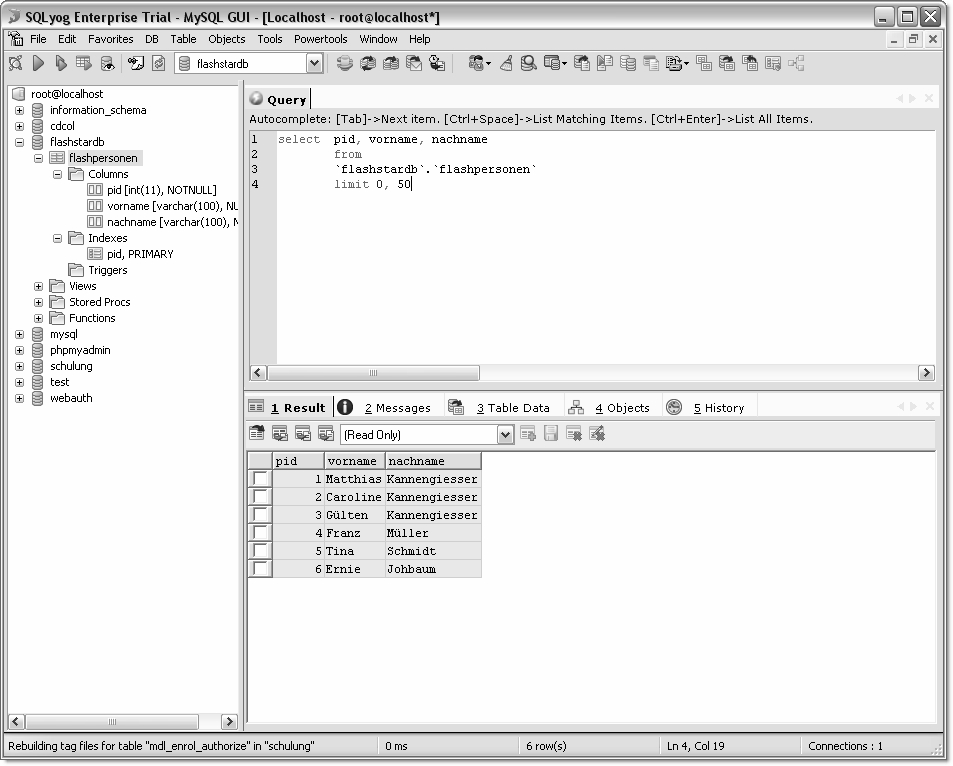Click the new connection icon in toolbar

click(x=16, y=63)
